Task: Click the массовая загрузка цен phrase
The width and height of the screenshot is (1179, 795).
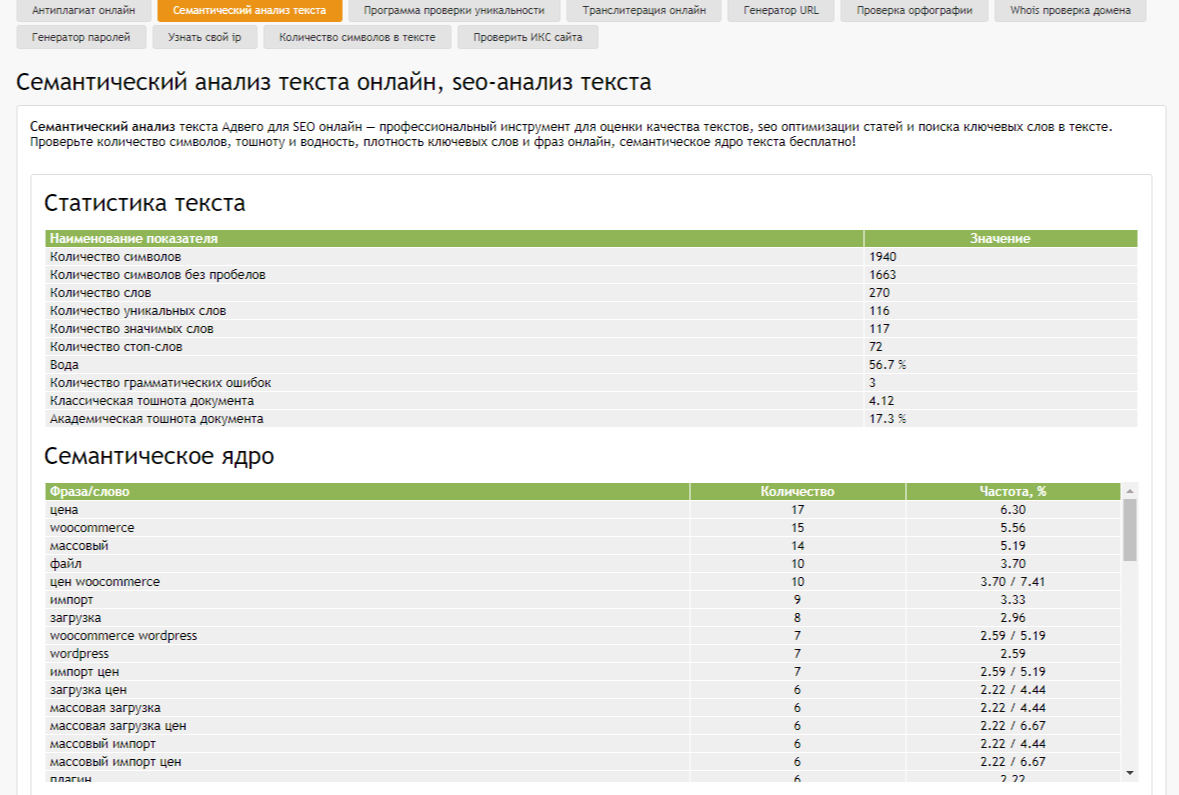Action: pos(118,727)
